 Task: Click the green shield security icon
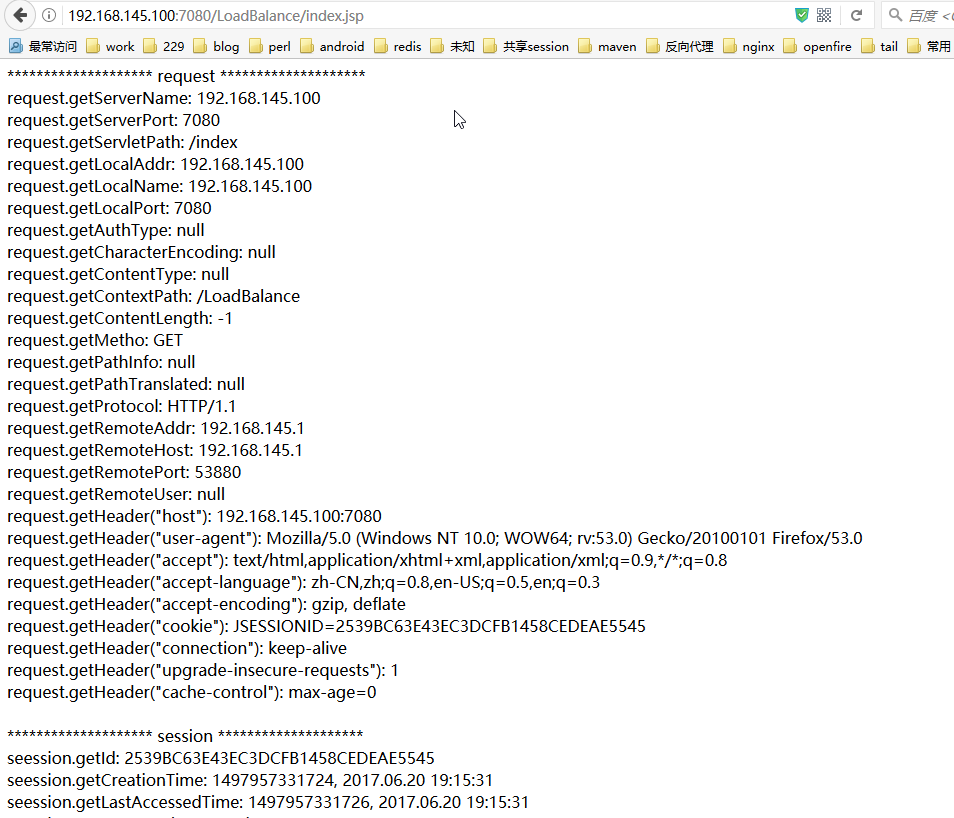coord(802,15)
